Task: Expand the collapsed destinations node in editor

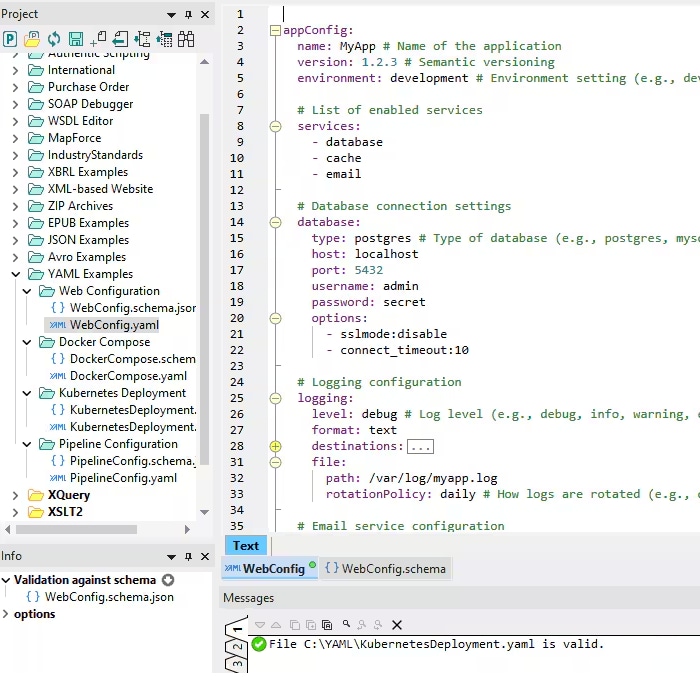Action: click(x=276, y=446)
